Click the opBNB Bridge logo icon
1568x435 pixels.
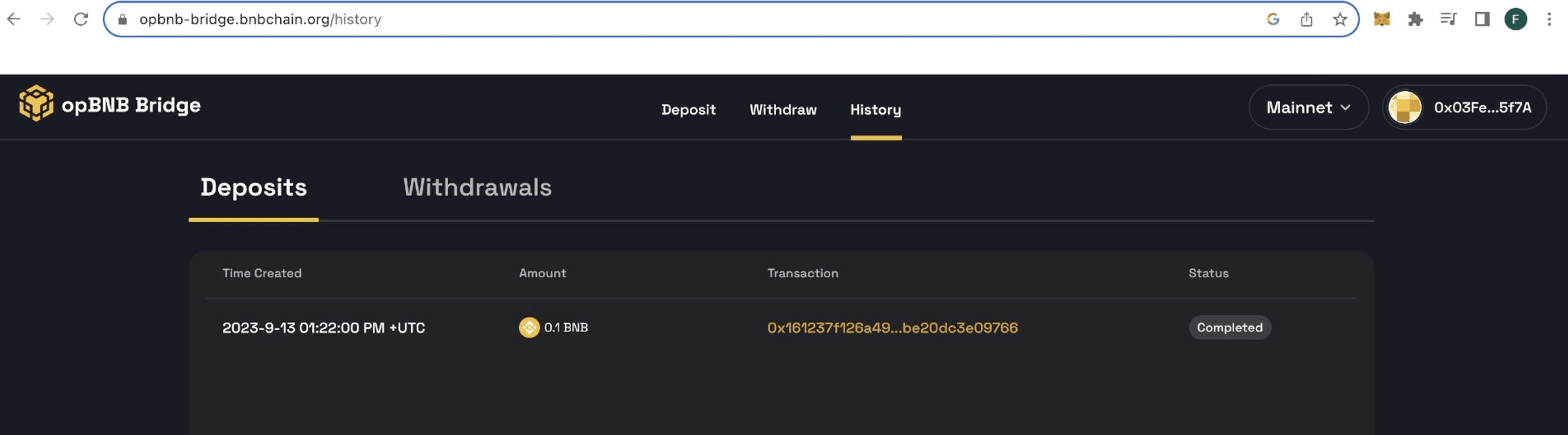36,104
